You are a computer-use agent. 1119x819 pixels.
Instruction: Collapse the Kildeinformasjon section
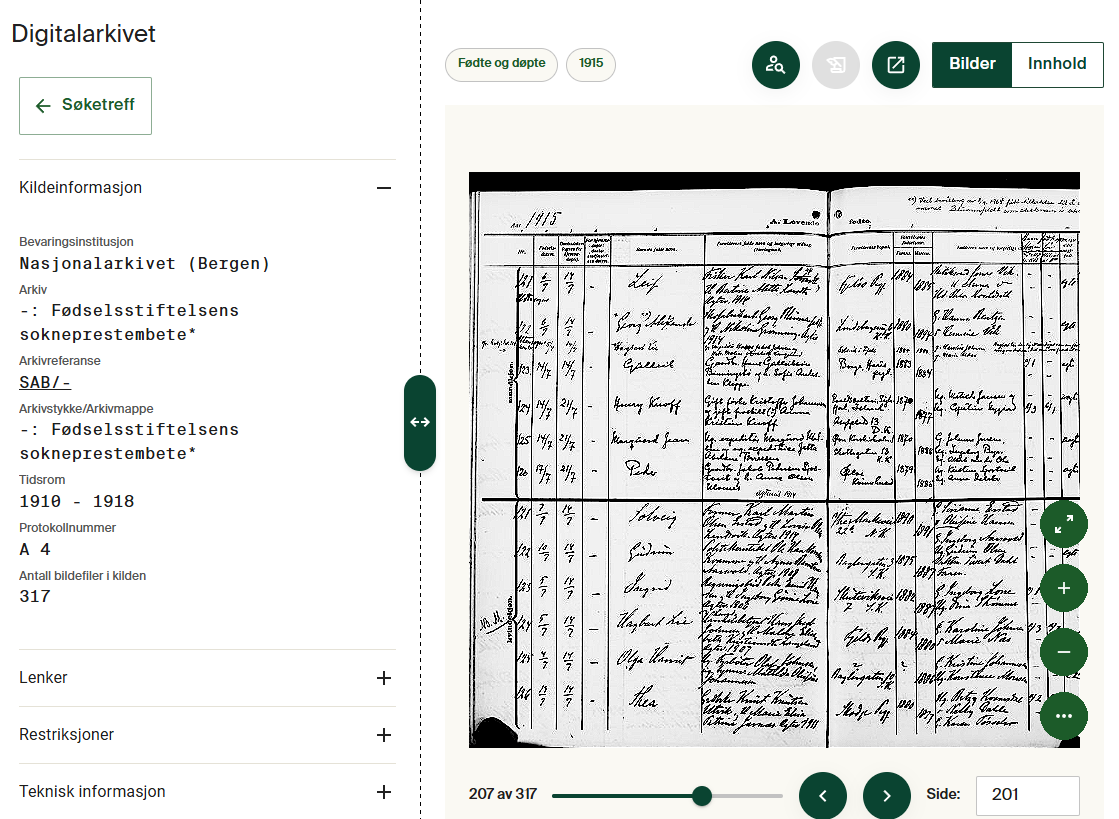(383, 188)
